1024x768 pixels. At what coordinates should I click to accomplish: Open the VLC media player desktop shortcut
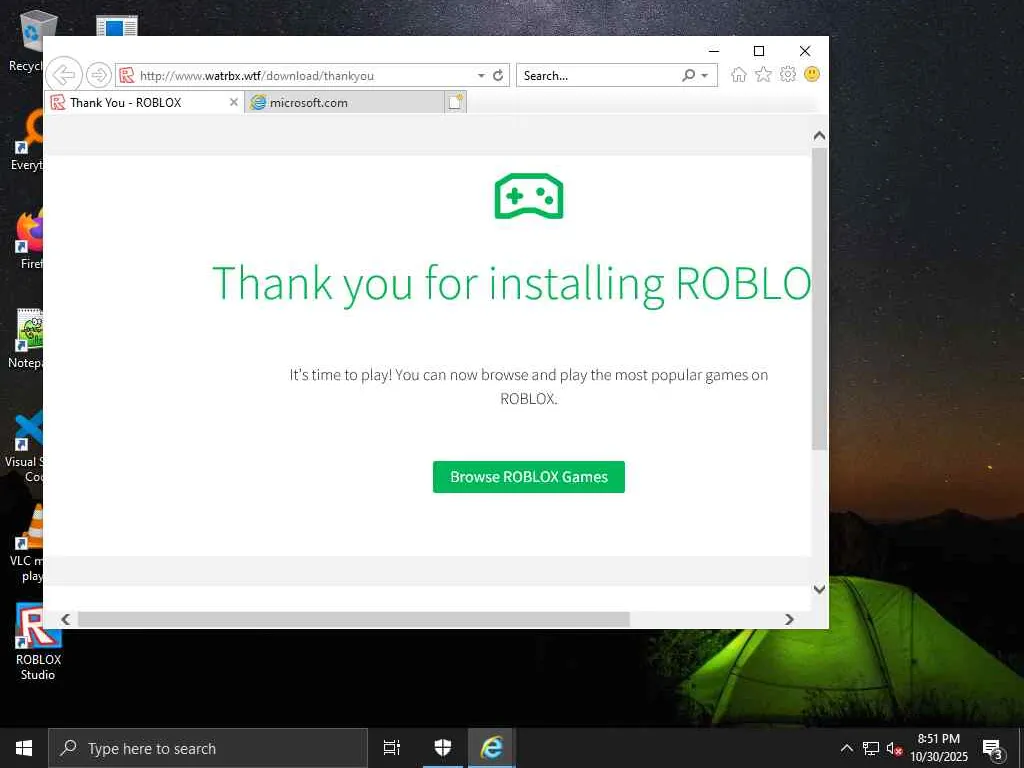tap(27, 543)
